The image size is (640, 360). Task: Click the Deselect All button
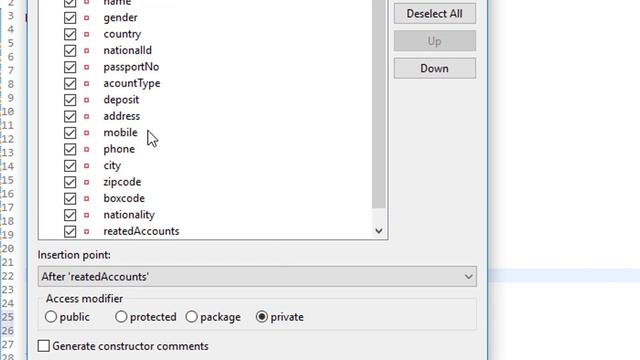coord(435,13)
